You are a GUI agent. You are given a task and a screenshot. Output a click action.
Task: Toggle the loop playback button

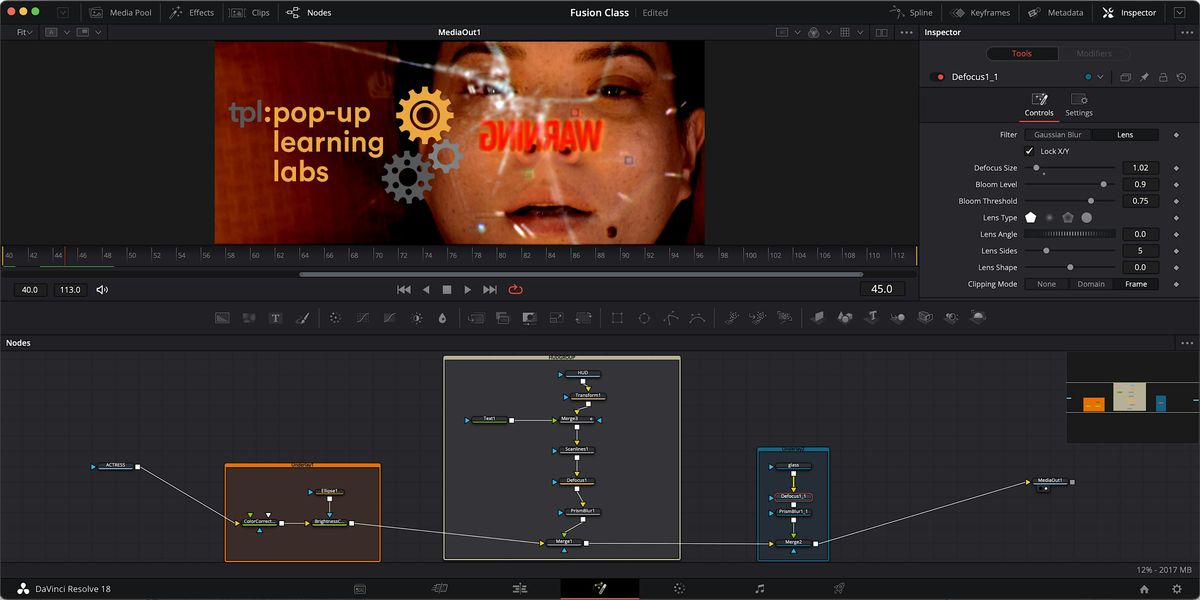pos(516,289)
